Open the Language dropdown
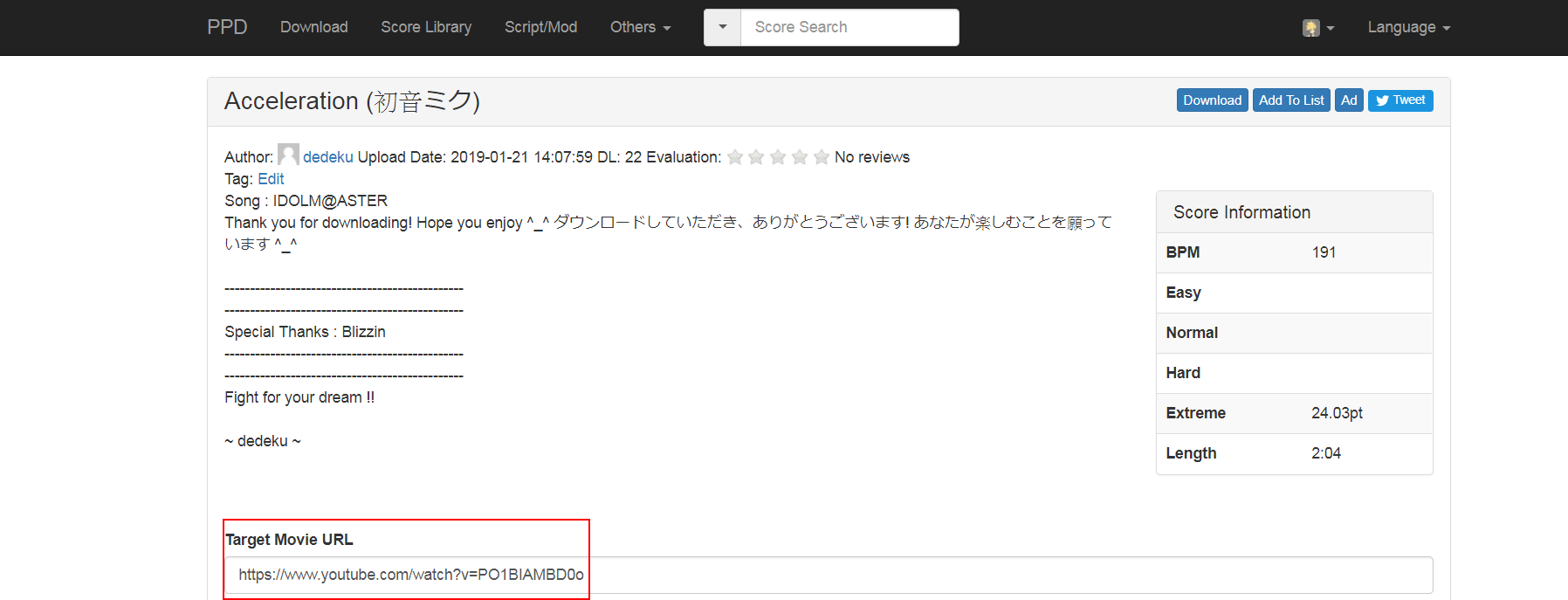 [x=1408, y=27]
